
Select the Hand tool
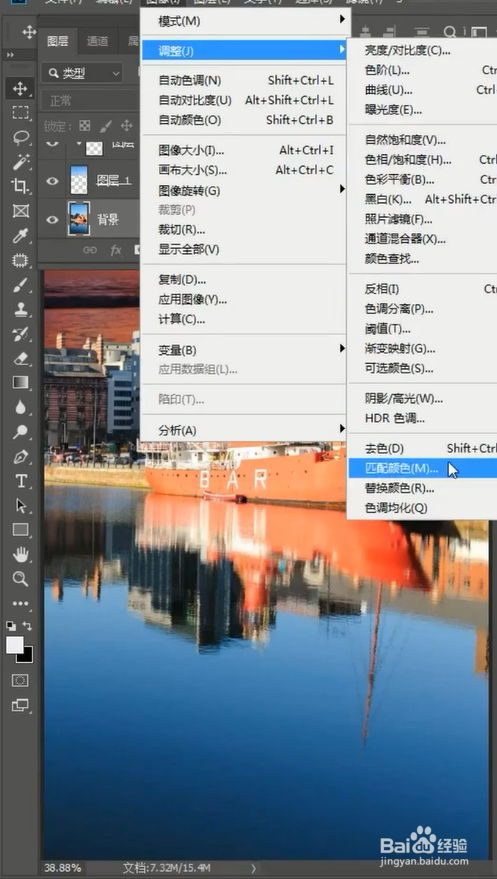coord(20,554)
